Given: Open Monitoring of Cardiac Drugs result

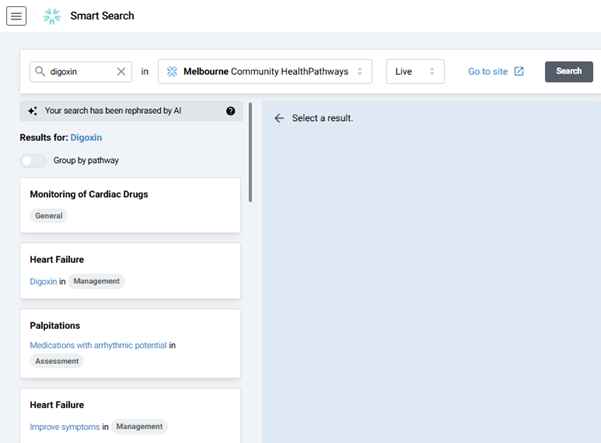Looking at the screenshot, I should coord(89,194).
